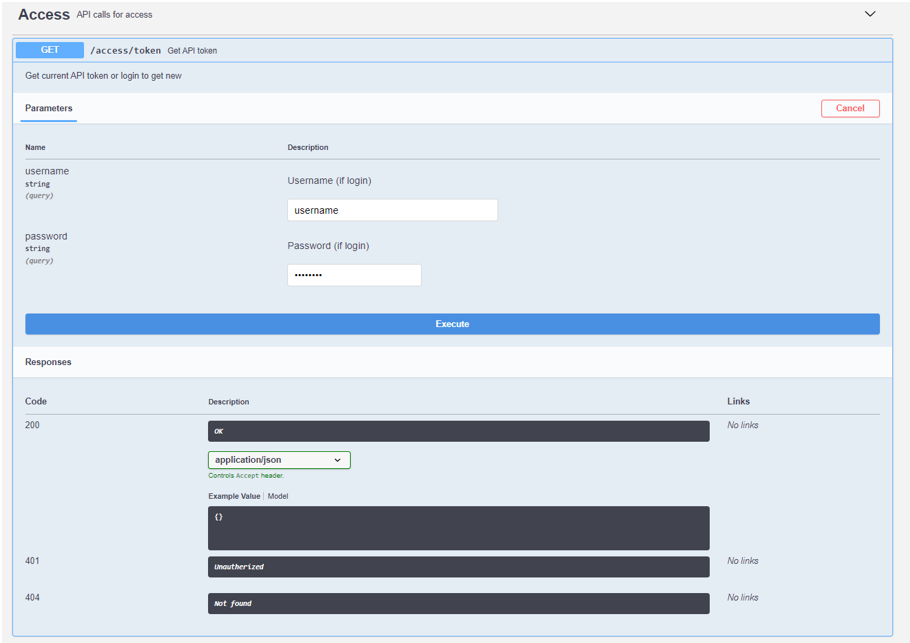Click the 'Get API token' summary text
This screenshot has width=910, height=643.
coord(192,51)
